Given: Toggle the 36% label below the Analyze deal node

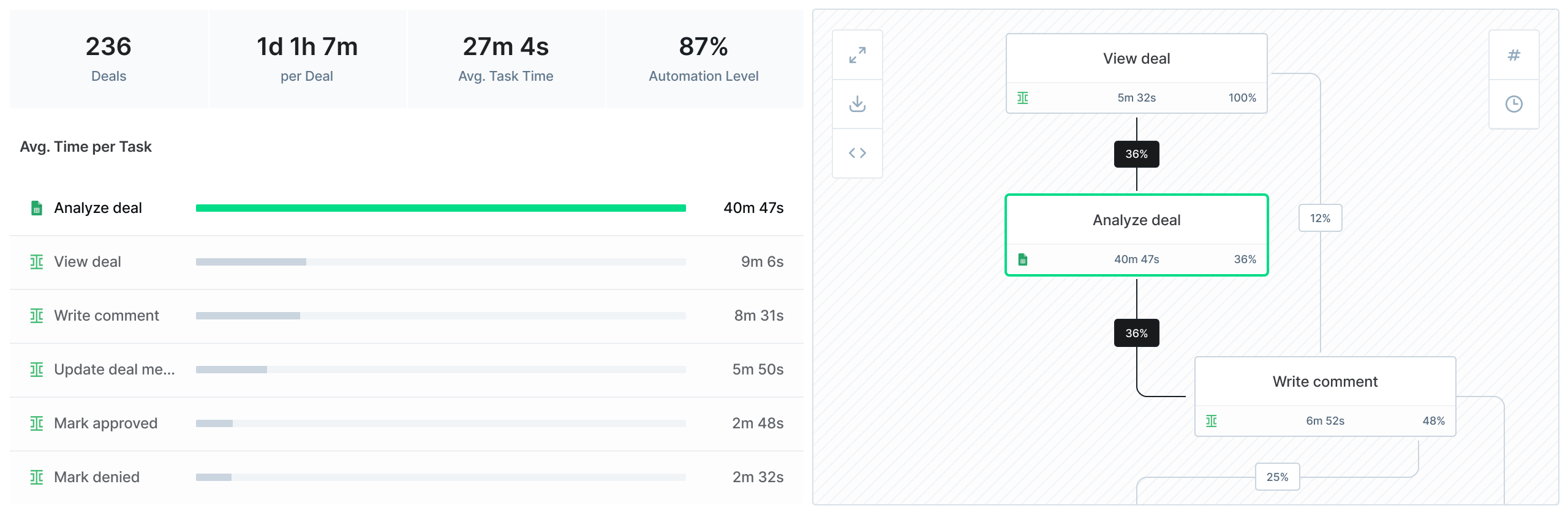Looking at the screenshot, I should tap(1136, 333).
